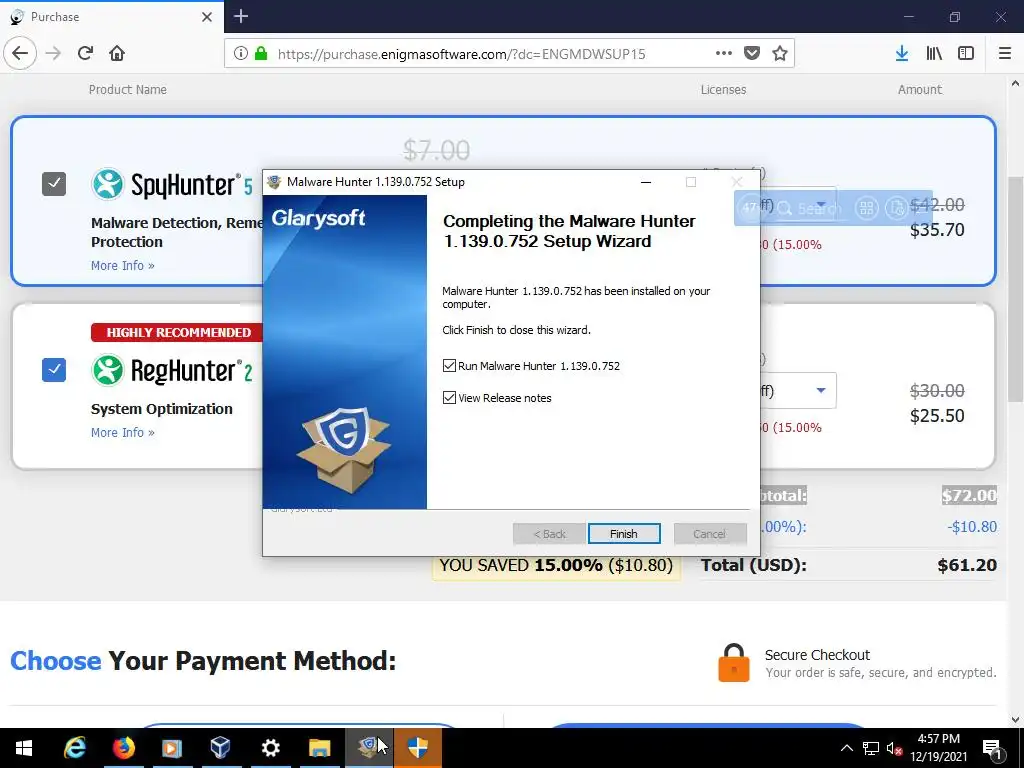
Task: Toggle Firefox sidebar icon
Action: coord(966,54)
